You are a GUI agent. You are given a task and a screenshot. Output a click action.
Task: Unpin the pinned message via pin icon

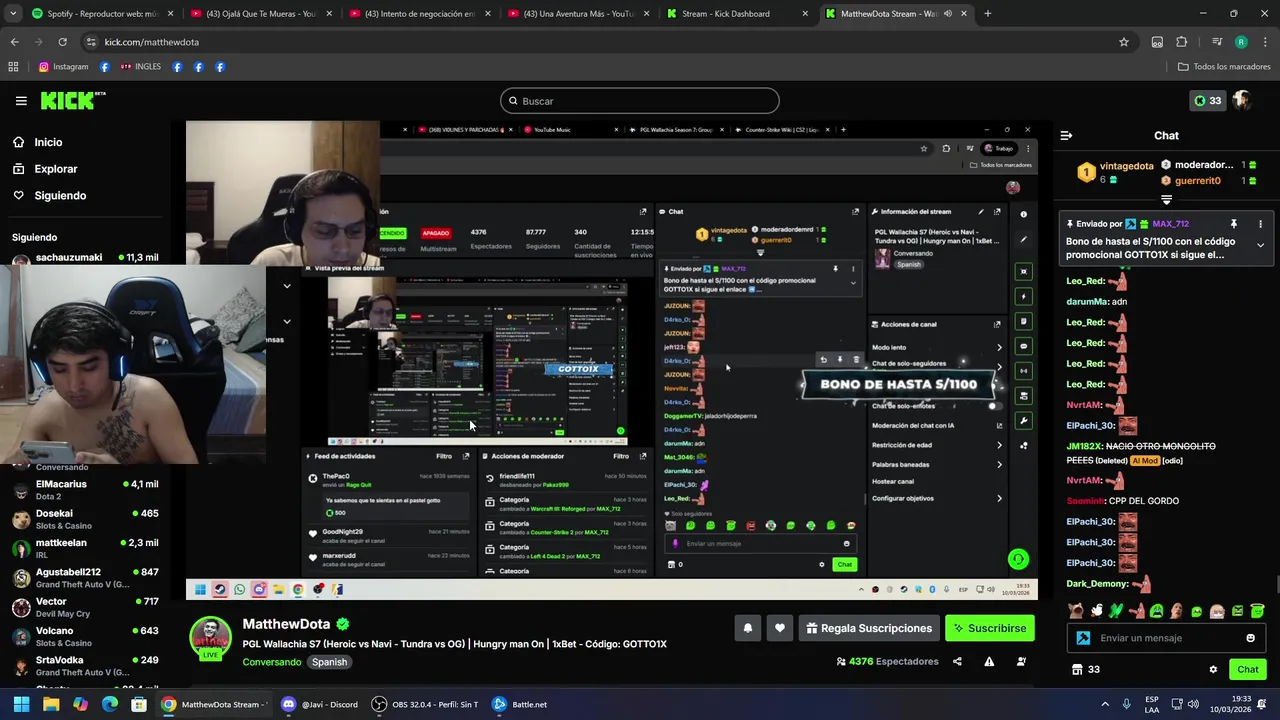1233,224
